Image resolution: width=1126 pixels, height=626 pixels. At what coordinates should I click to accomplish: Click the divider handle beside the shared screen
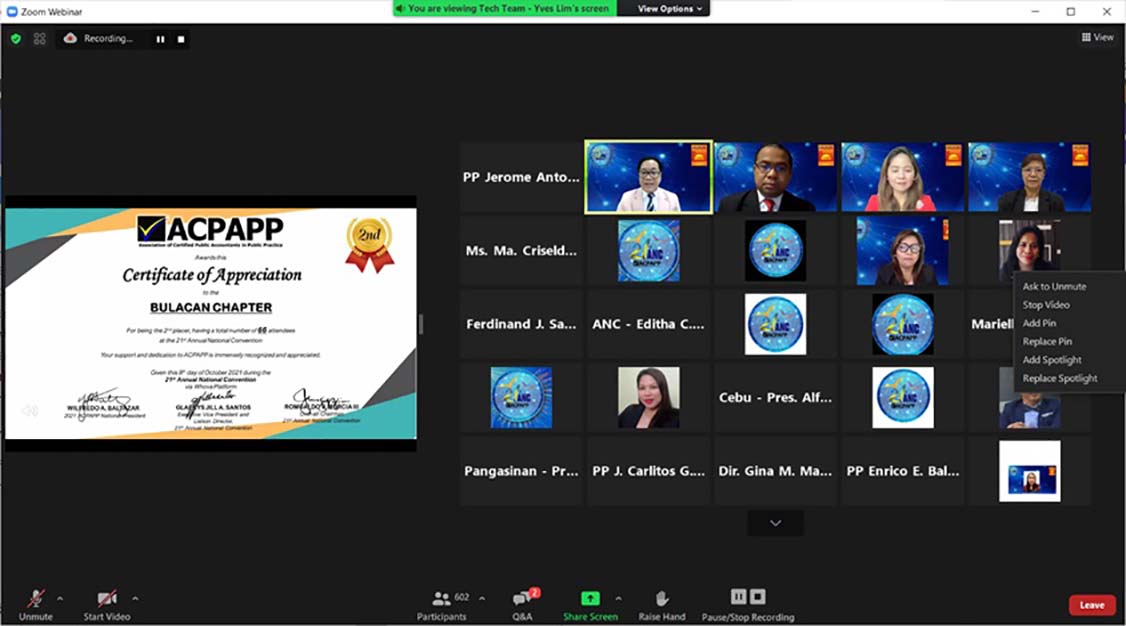pos(421,324)
